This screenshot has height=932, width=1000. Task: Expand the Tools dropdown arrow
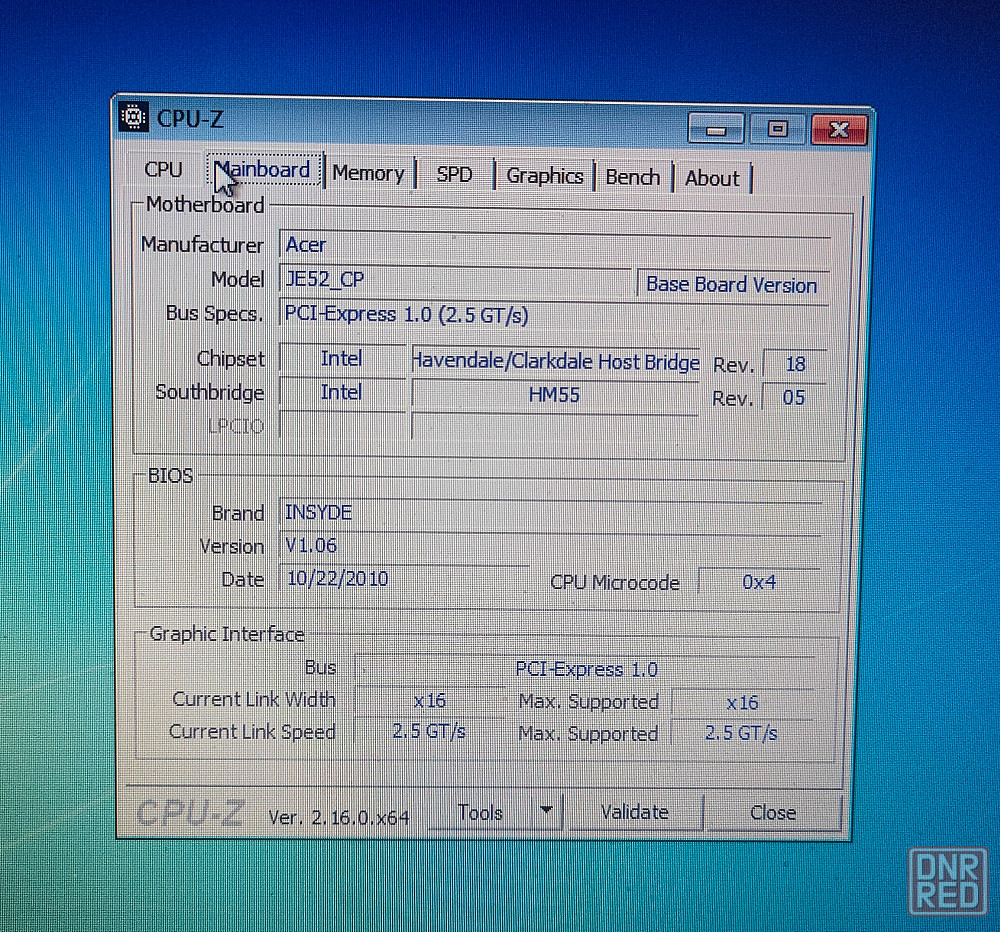[547, 811]
